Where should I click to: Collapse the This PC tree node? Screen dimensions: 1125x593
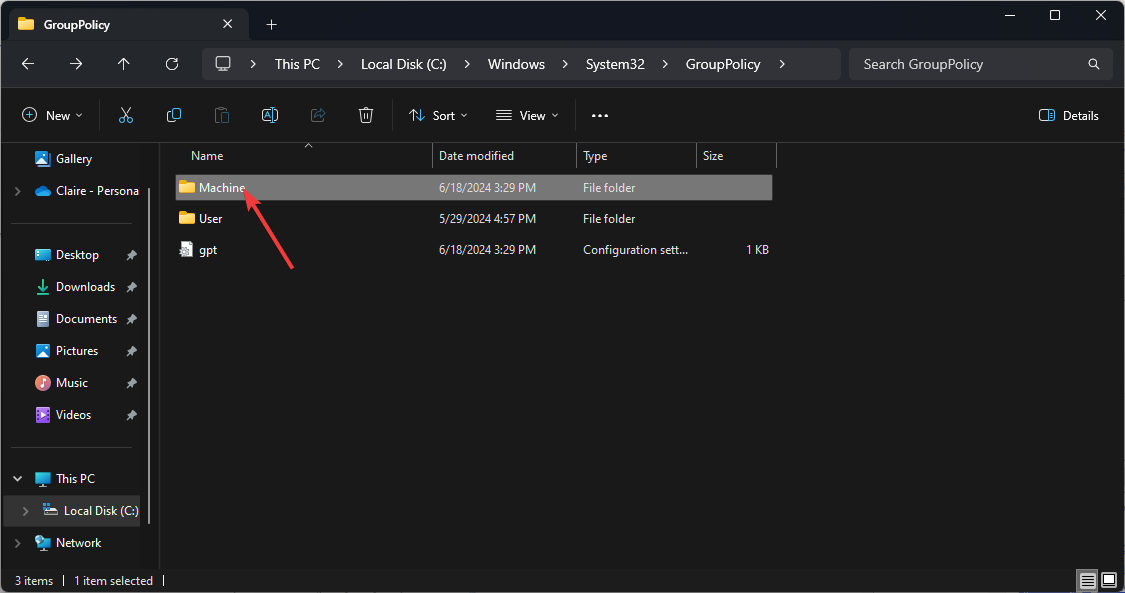(x=17, y=479)
